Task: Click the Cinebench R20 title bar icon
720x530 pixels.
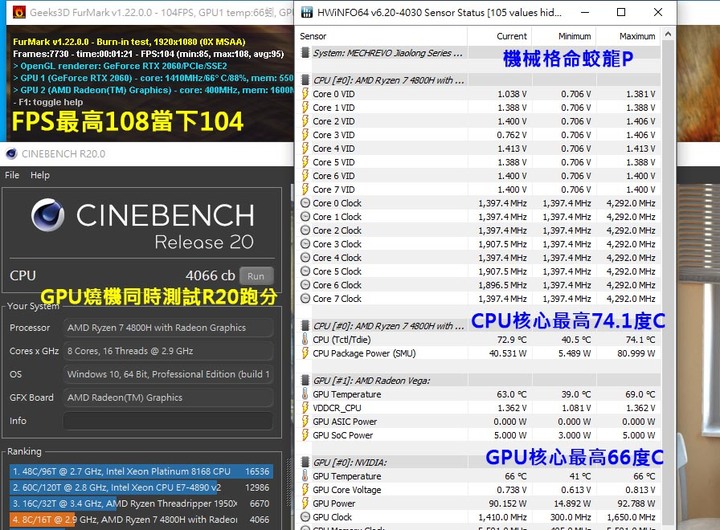Action: (11, 154)
